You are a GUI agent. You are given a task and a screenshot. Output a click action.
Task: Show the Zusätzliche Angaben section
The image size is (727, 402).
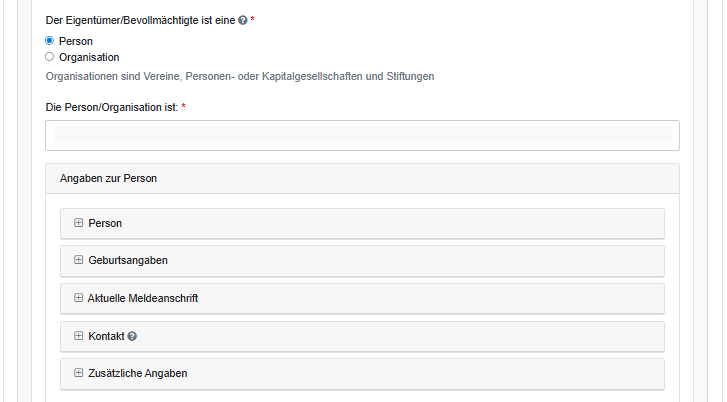point(138,373)
